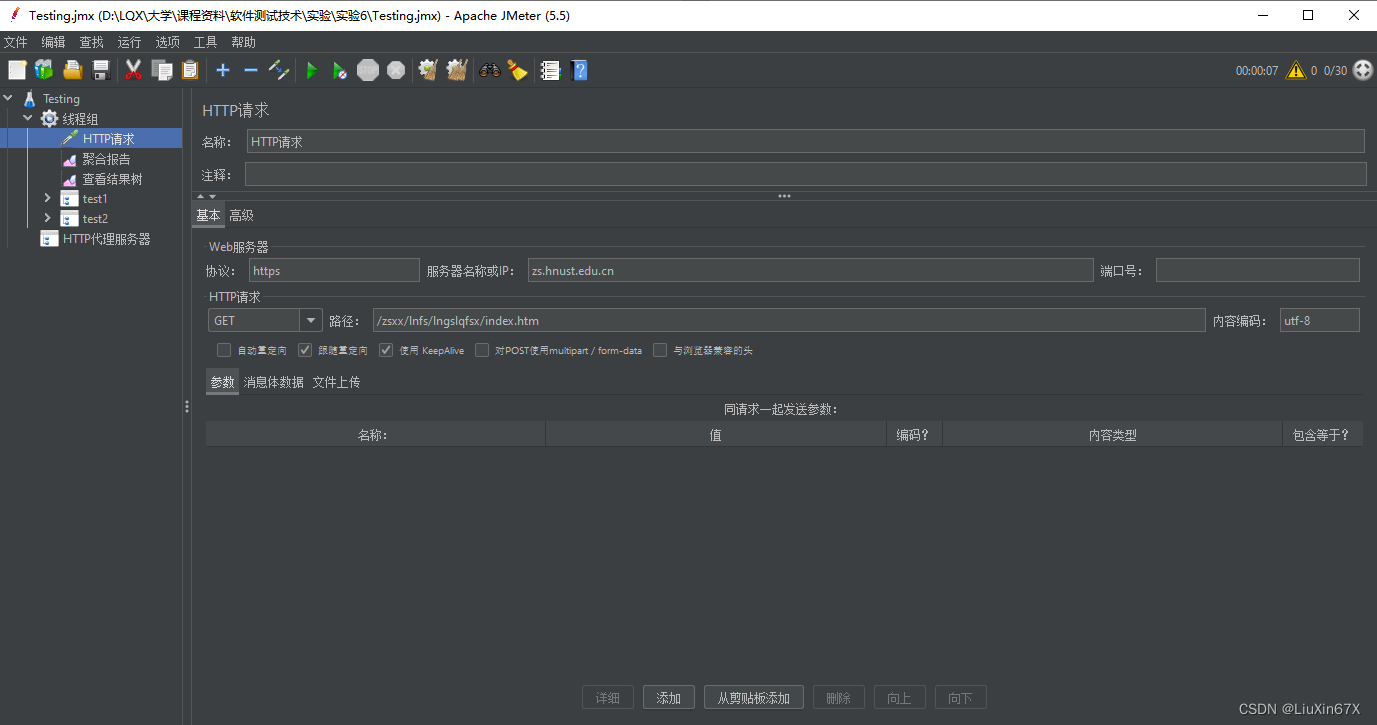Create a new test plan via New icon
Image resolution: width=1377 pixels, height=725 pixels.
click(17, 70)
